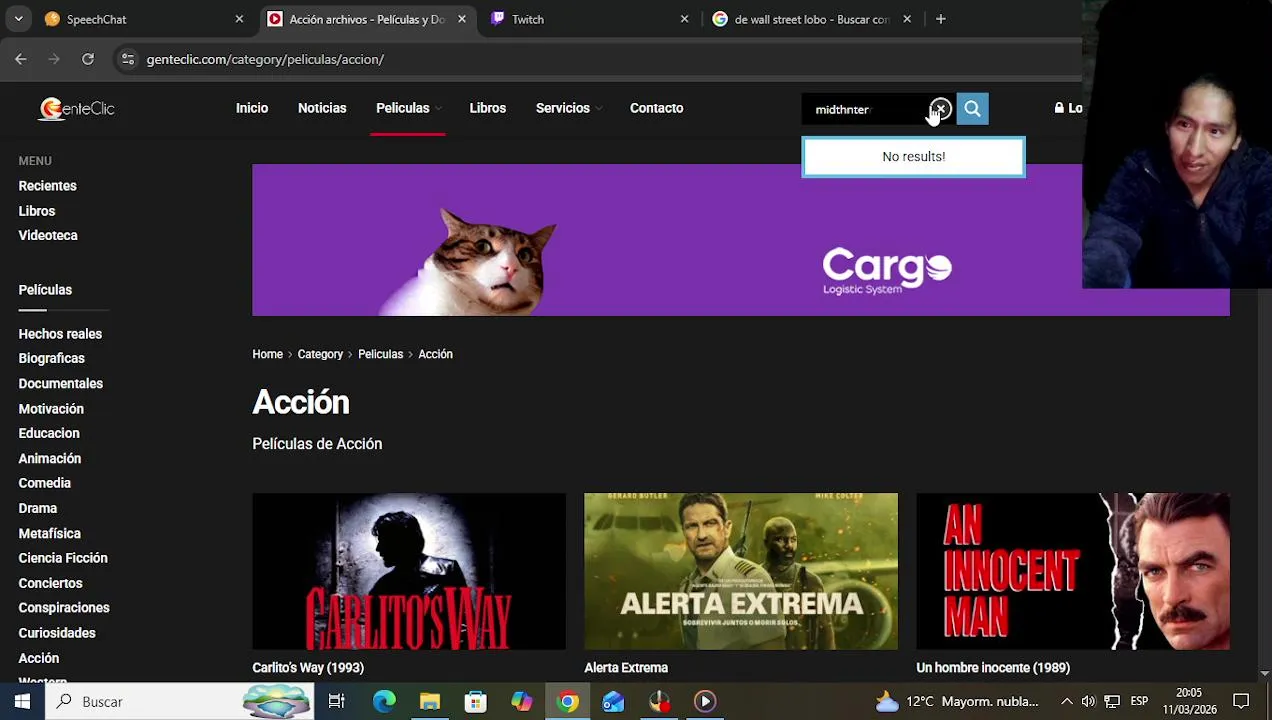
Task: Click the browser address bar URL
Action: (265, 59)
